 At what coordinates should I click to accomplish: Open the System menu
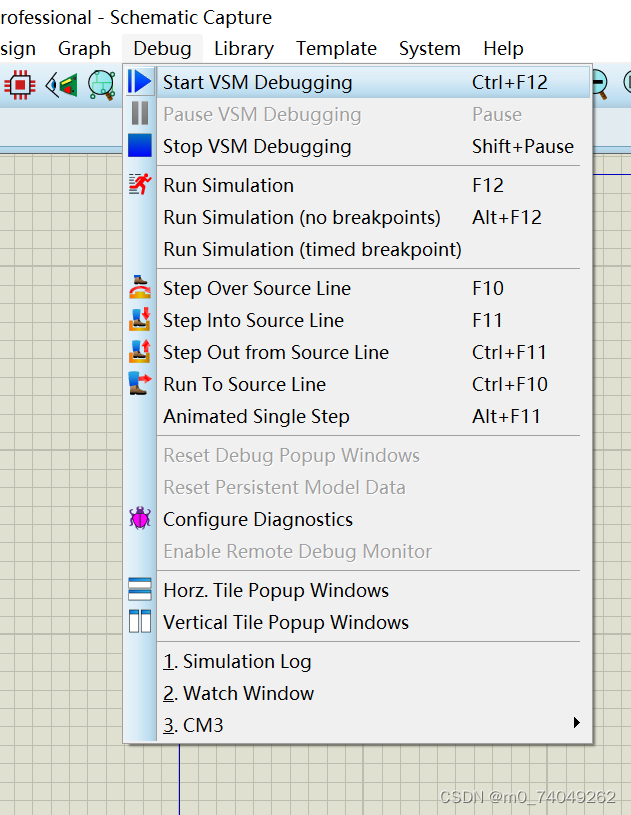pyautogui.click(x=429, y=48)
